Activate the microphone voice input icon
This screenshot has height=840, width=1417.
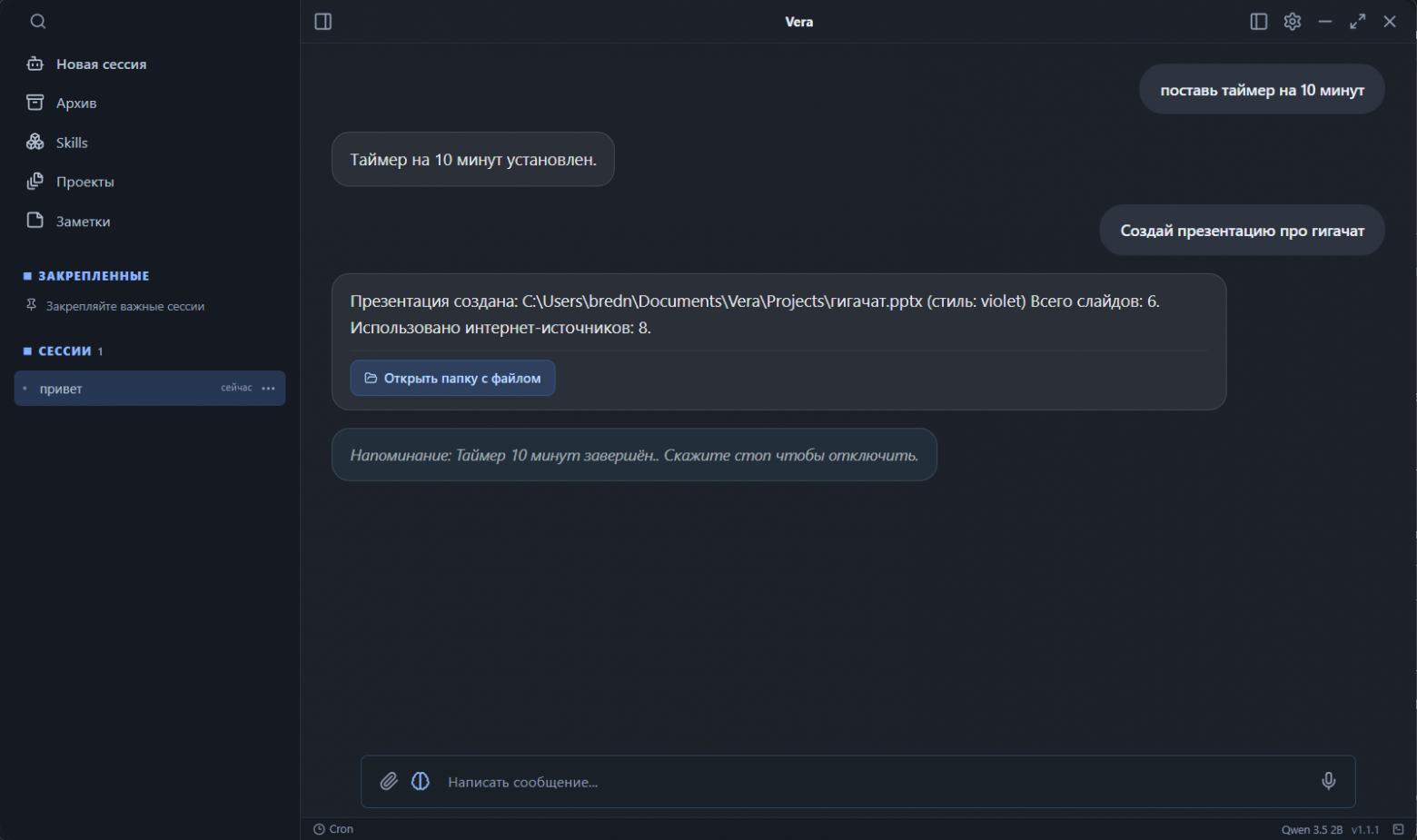(1328, 781)
